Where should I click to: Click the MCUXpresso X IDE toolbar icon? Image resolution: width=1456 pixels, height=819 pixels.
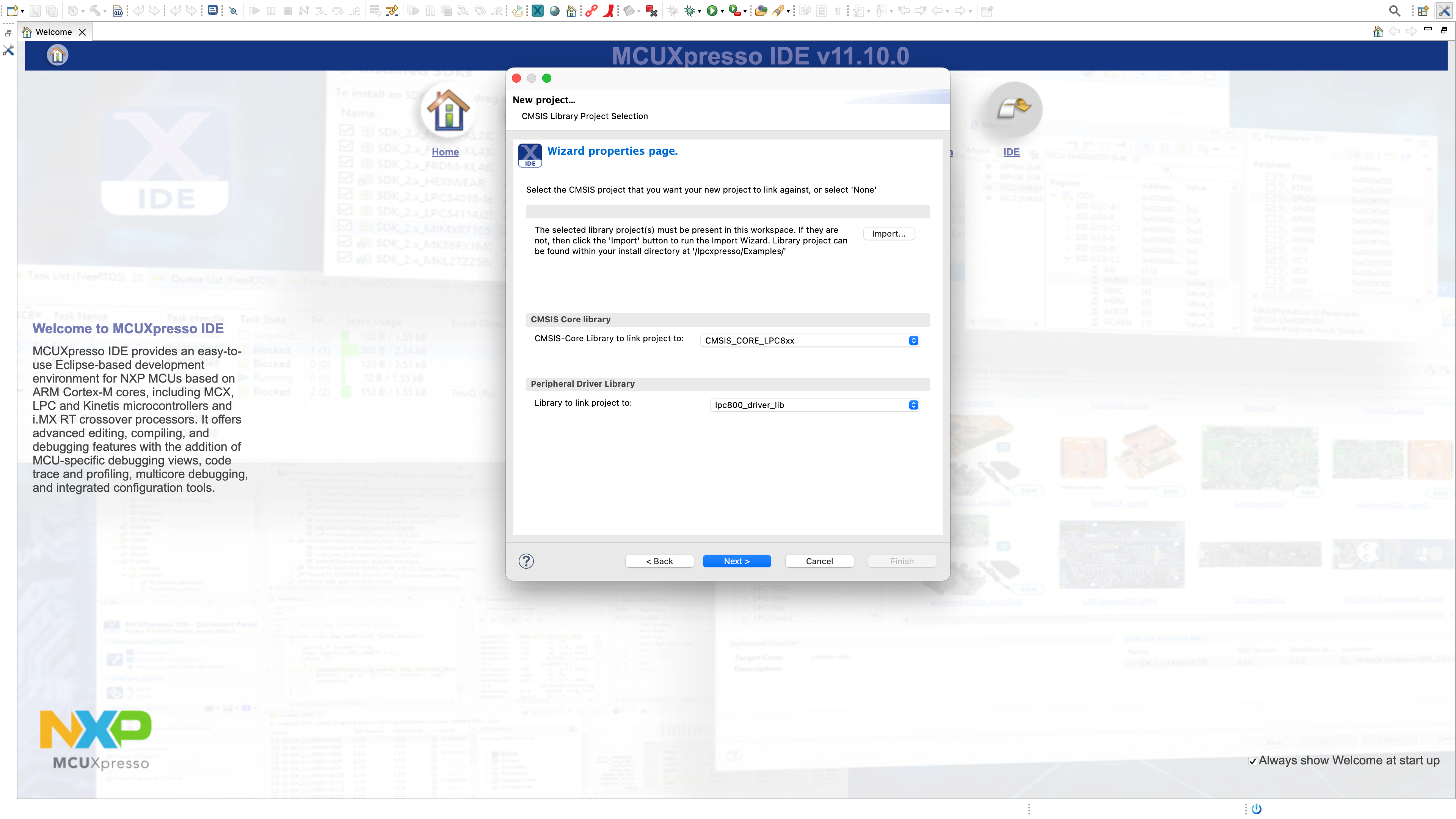tap(538, 11)
